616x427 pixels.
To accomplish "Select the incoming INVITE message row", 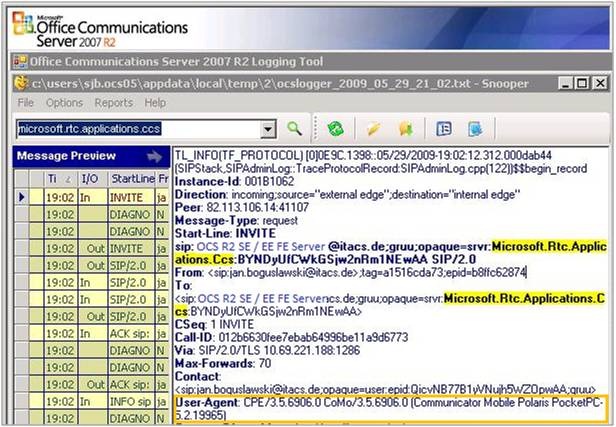I will [92, 197].
